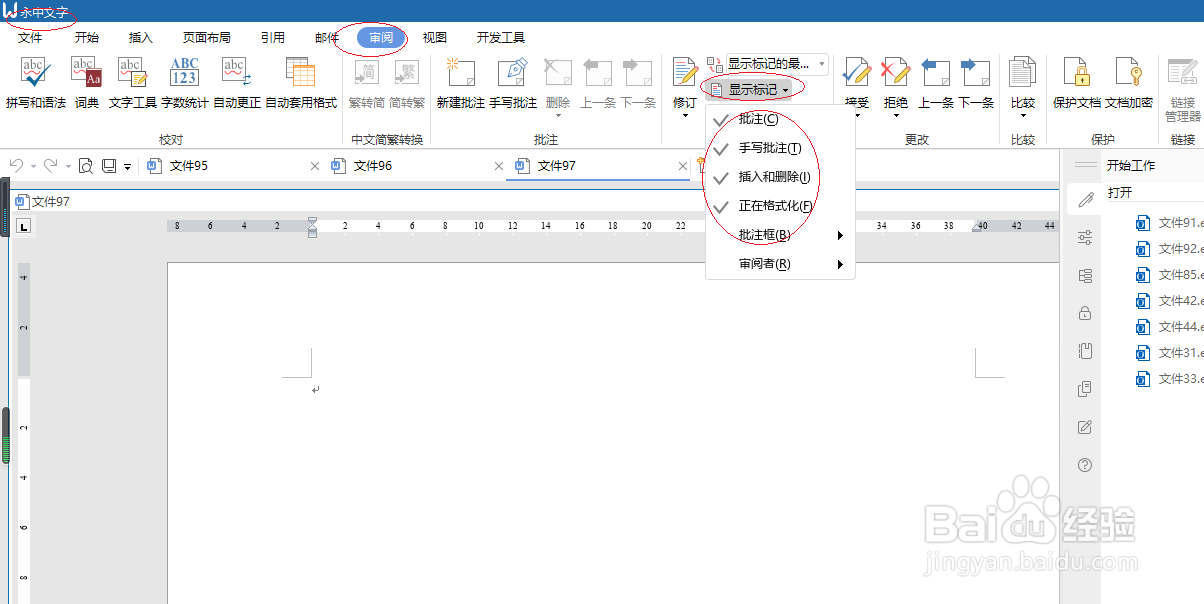1204x604 pixels.
Task: Open the dropdown arrow under 比较
Action: (1022, 115)
